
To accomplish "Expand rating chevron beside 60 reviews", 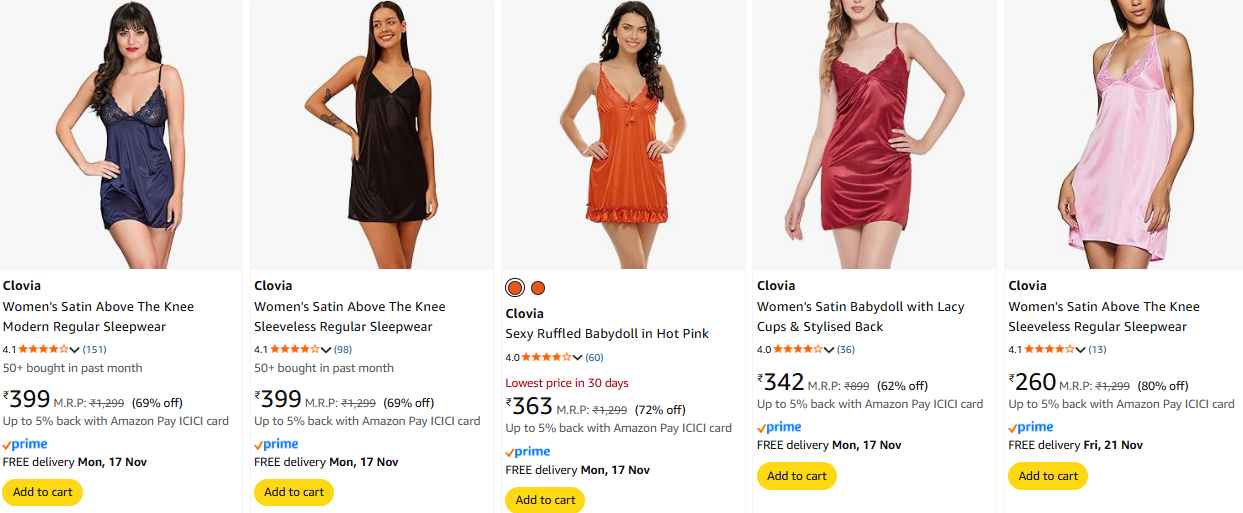I will (x=577, y=358).
